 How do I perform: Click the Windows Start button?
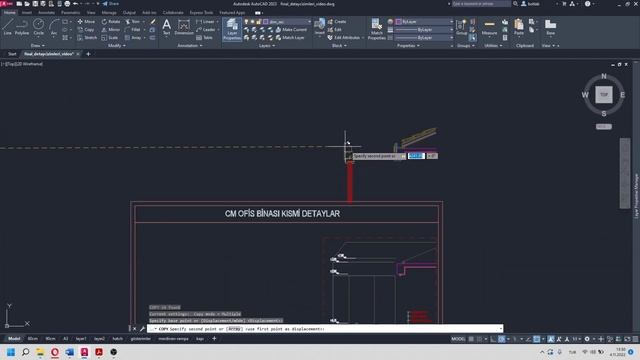click(11, 352)
